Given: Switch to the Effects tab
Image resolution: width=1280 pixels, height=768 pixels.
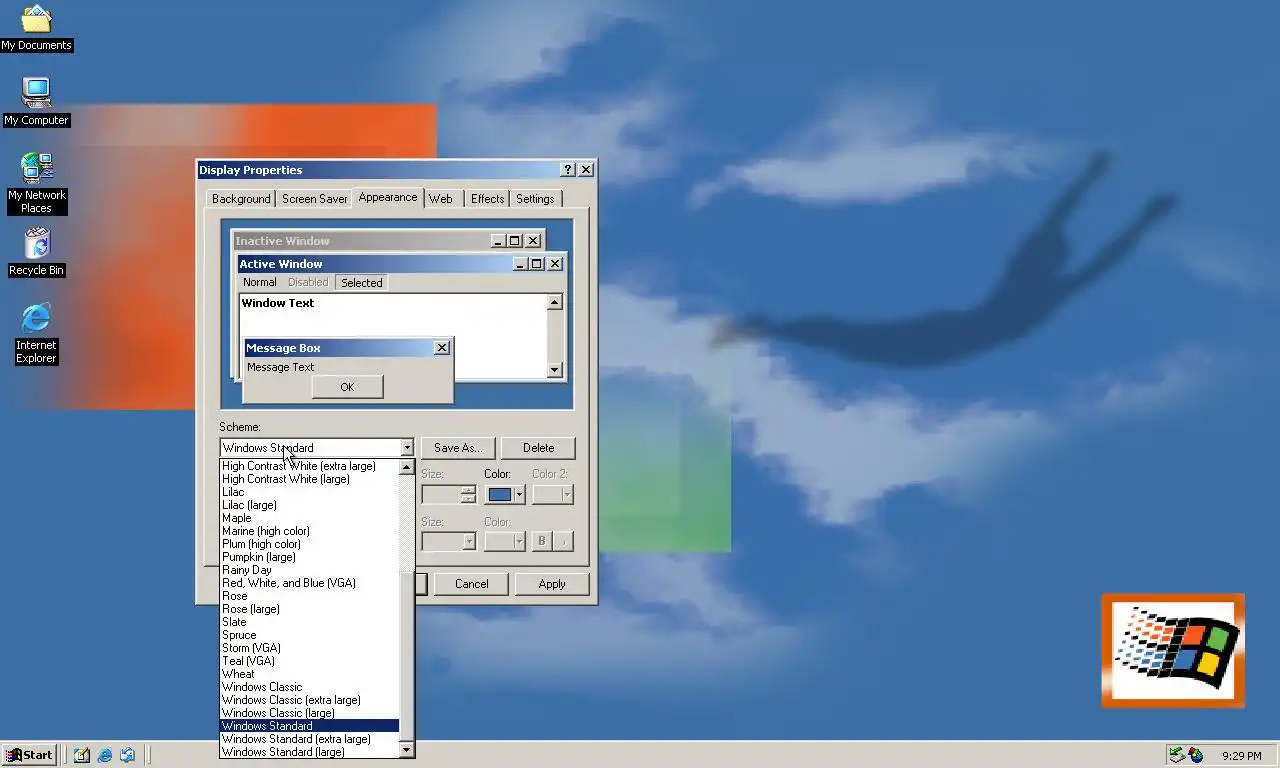Looking at the screenshot, I should 488,199.
